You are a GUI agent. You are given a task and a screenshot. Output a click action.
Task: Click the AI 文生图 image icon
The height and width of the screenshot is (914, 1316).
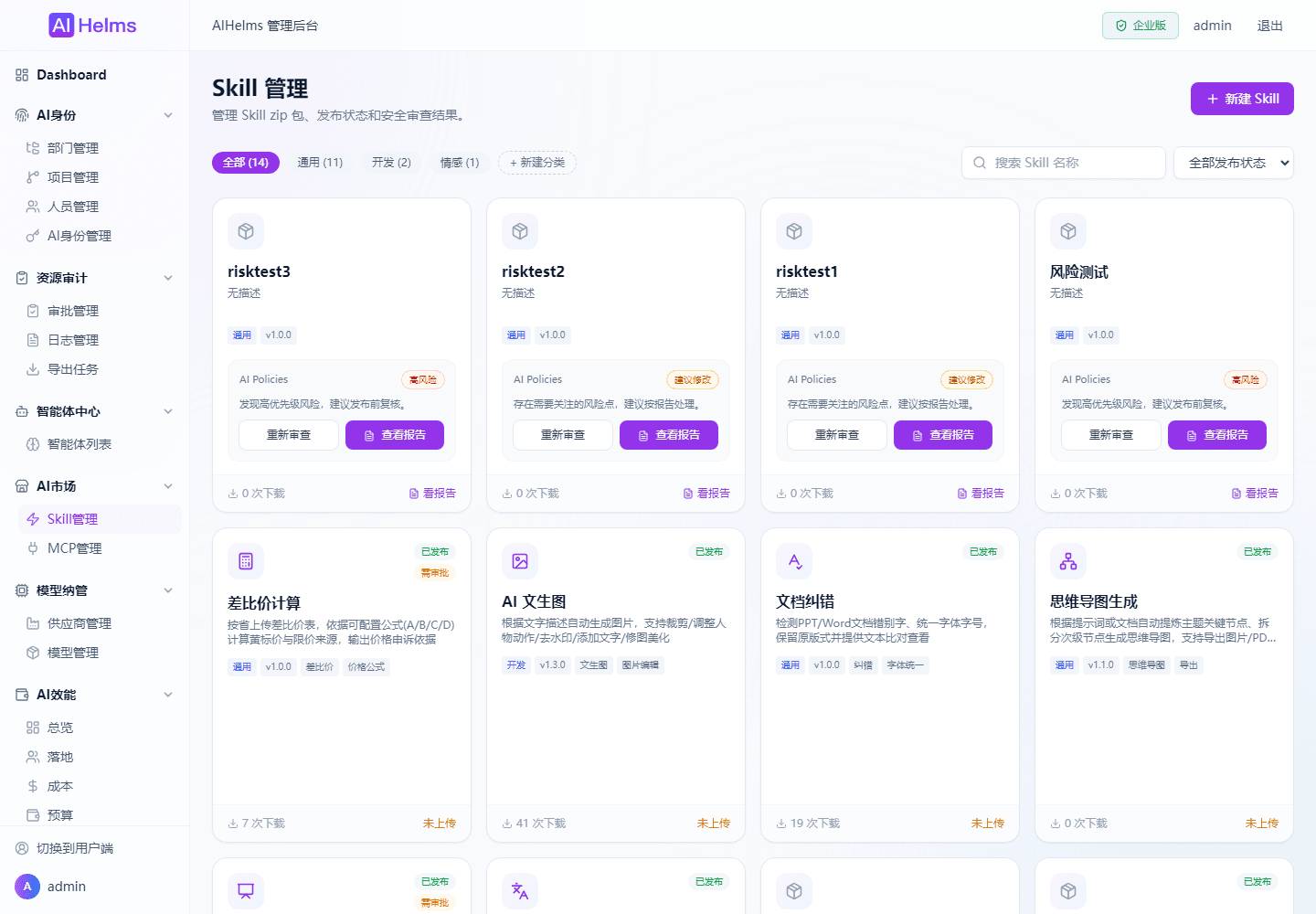pos(520,561)
